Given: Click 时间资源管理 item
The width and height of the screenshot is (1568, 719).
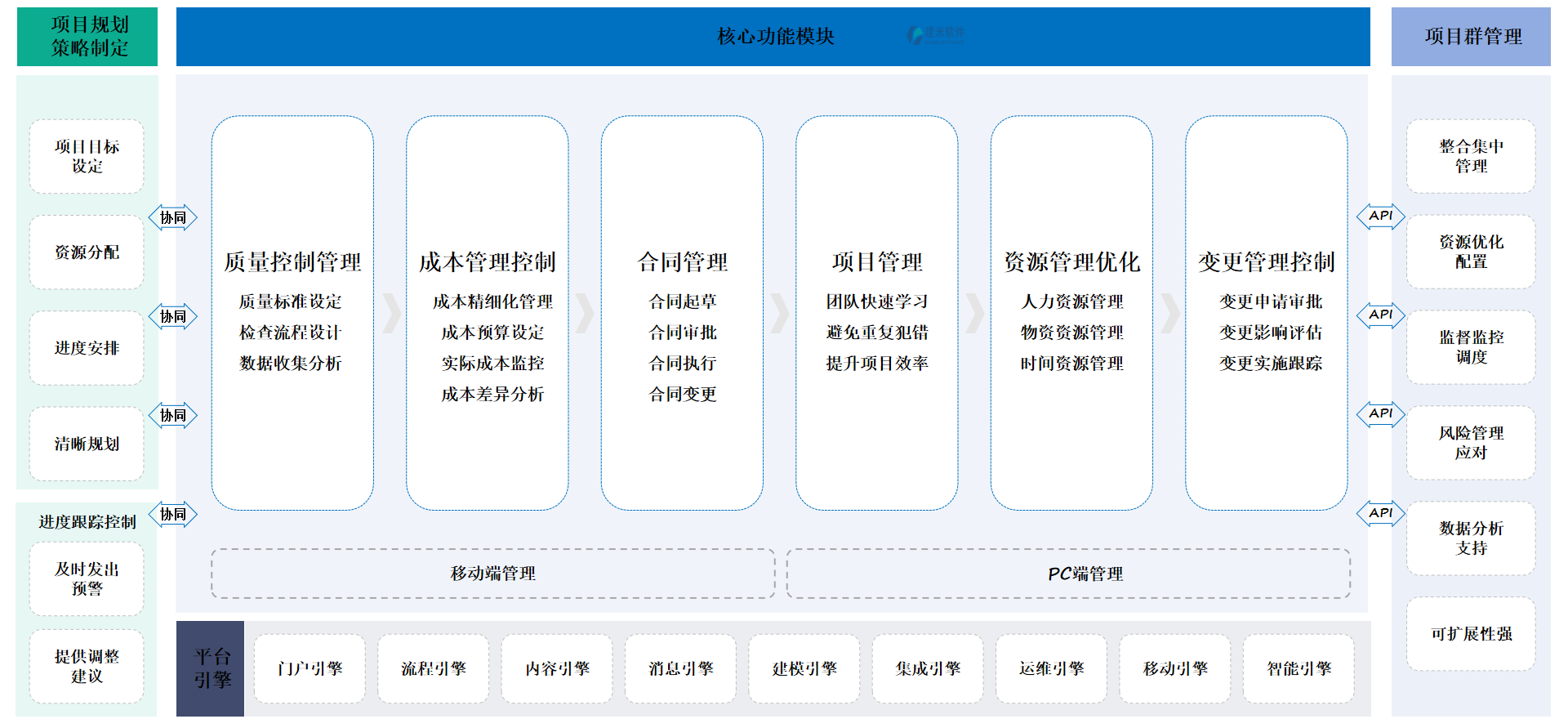Looking at the screenshot, I should [1071, 363].
